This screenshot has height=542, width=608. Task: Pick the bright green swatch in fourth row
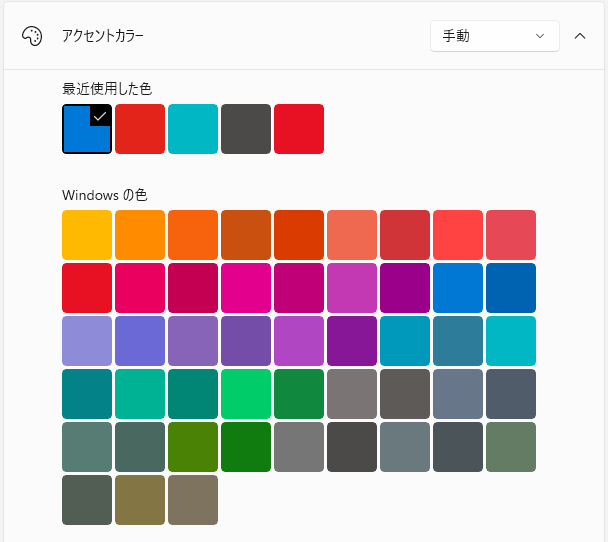[x=246, y=394]
